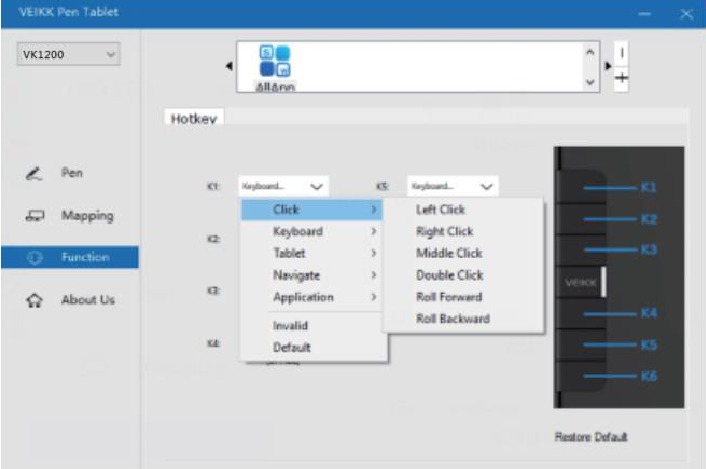
Task: Click the K5 label on tablet image
Action: click(648, 345)
